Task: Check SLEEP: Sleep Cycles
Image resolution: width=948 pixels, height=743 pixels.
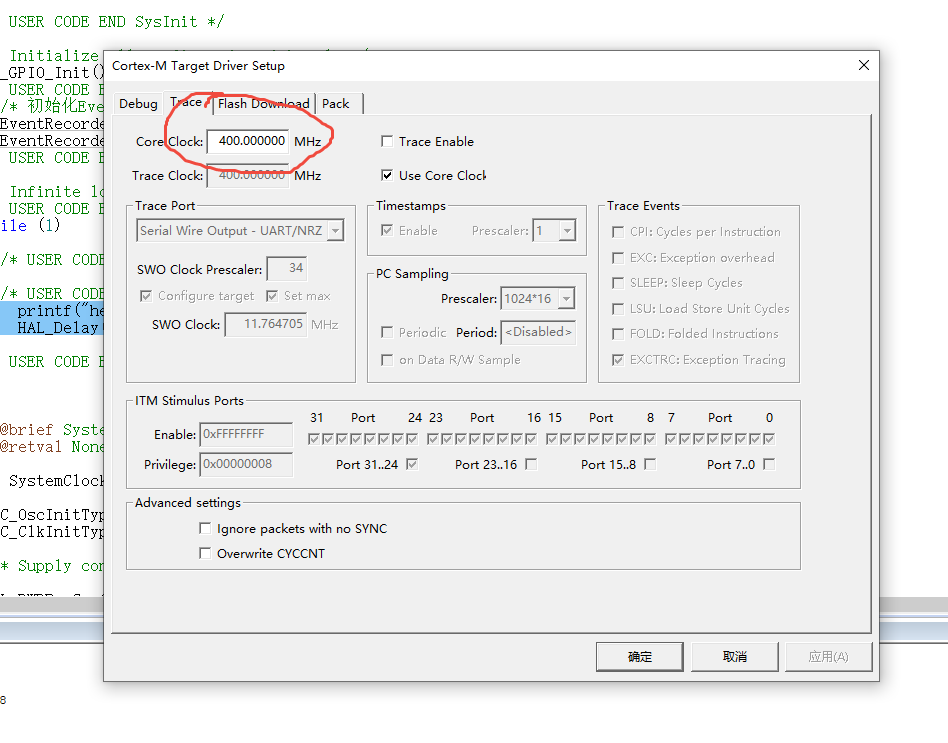Action: pos(618,283)
